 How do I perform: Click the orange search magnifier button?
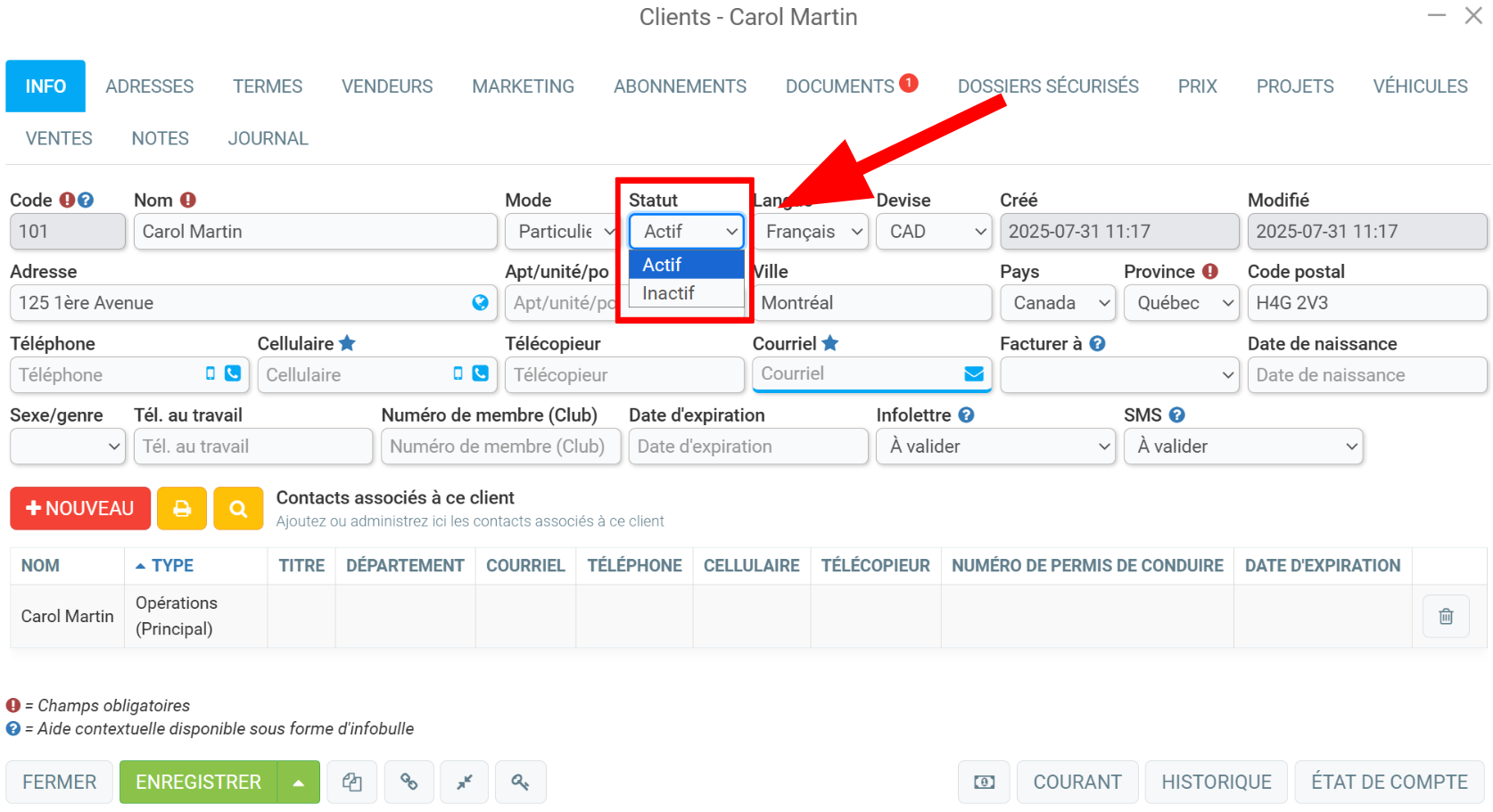coord(238,508)
